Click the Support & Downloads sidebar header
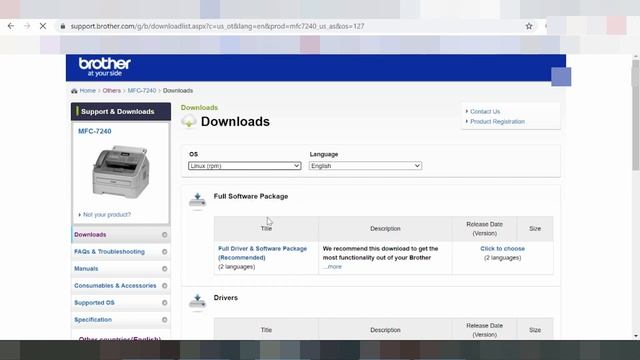 (x=121, y=111)
